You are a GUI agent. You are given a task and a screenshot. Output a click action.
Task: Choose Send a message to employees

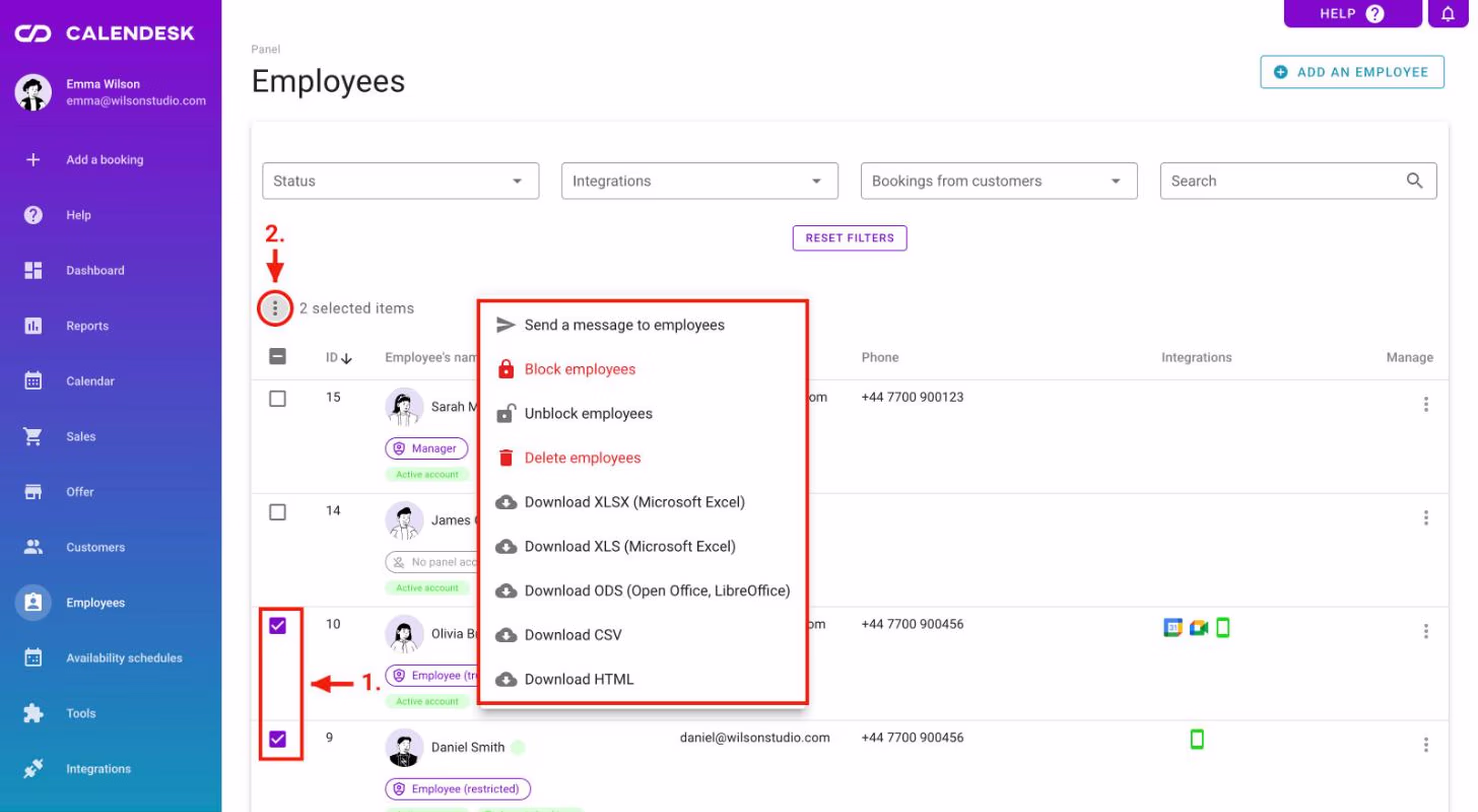click(643, 325)
